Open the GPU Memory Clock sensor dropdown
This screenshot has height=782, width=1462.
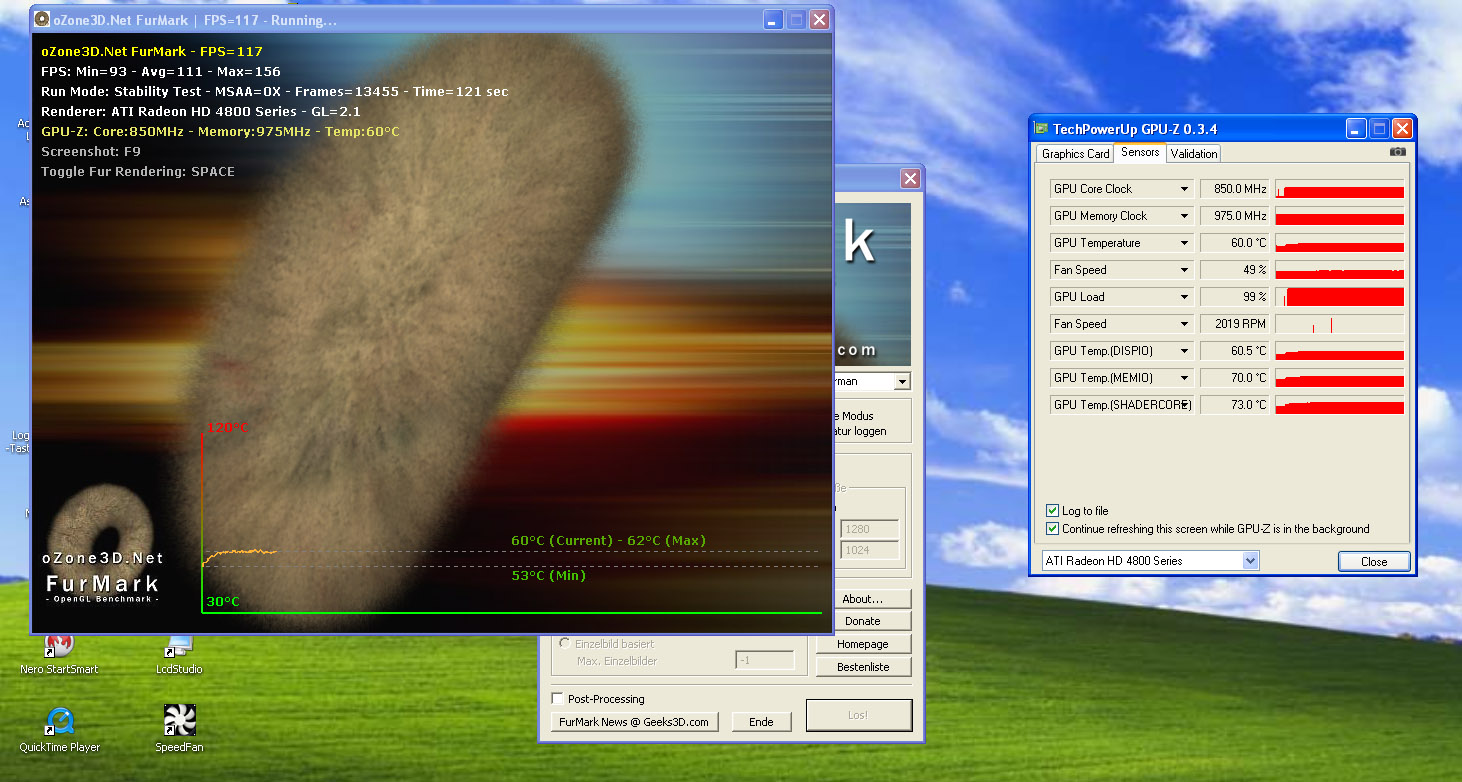pyautogui.click(x=1184, y=216)
